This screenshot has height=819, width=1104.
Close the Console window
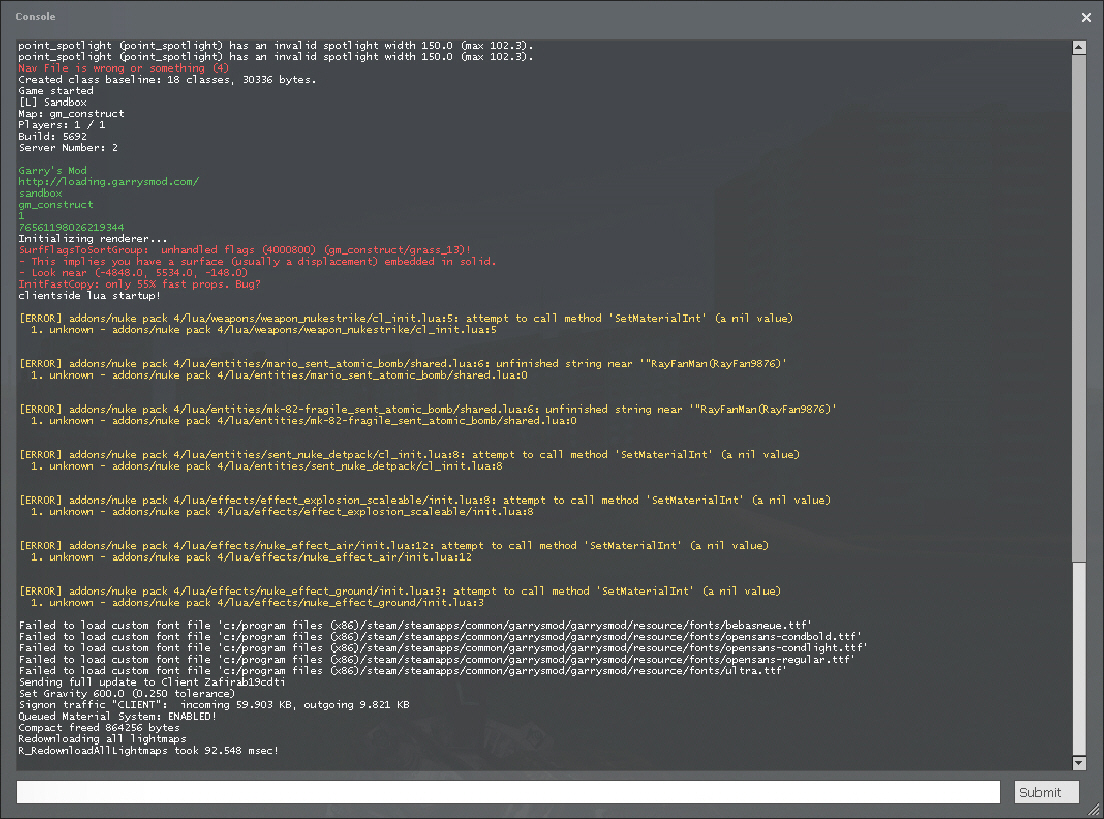[1086, 17]
